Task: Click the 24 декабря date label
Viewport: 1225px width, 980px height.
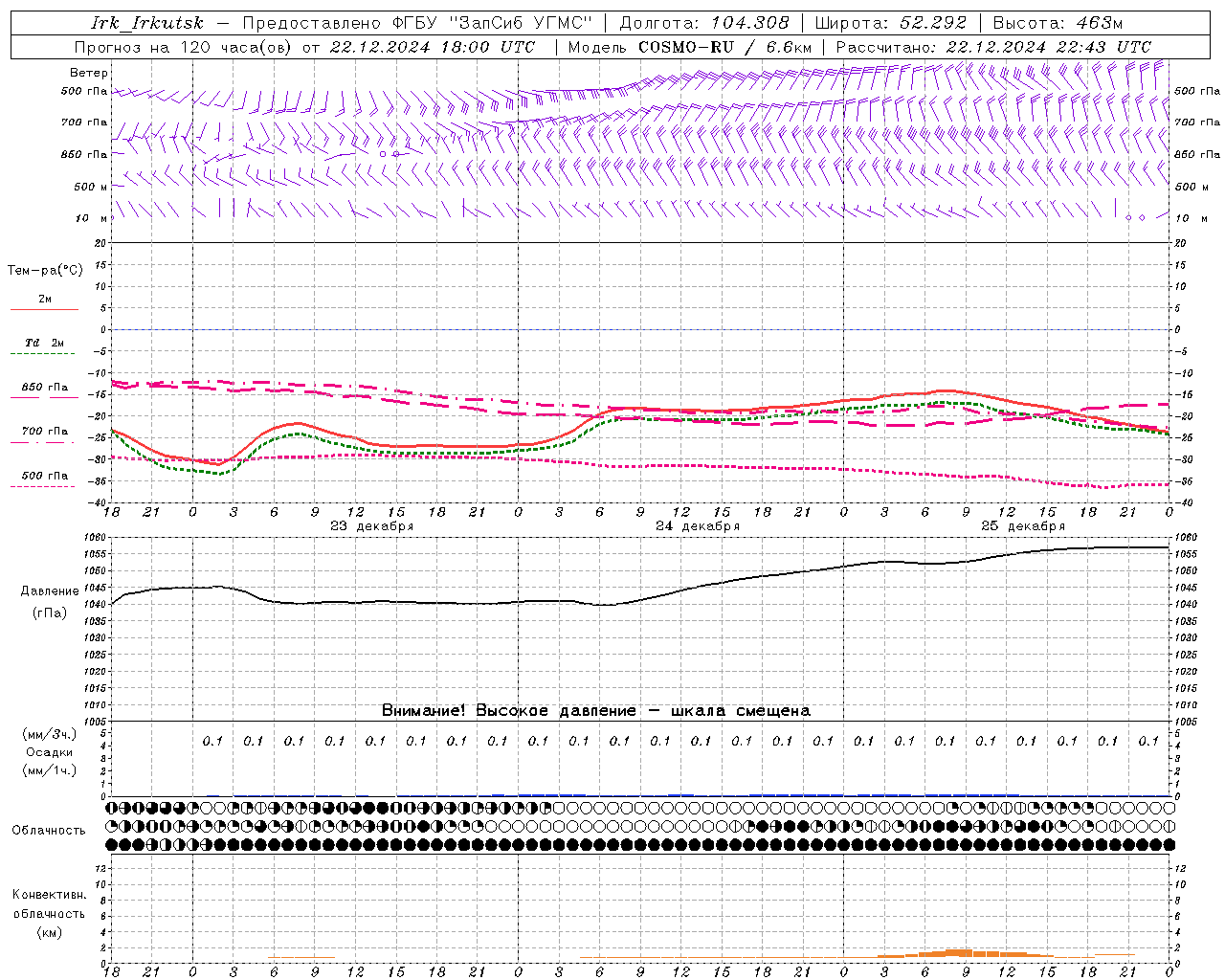Action: [698, 526]
